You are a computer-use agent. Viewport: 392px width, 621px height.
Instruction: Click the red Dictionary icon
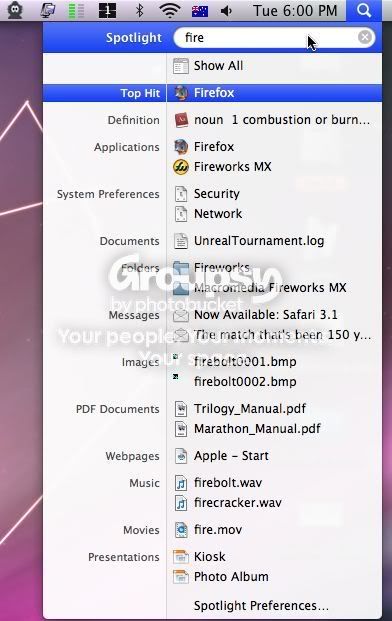[x=181, y=120]
